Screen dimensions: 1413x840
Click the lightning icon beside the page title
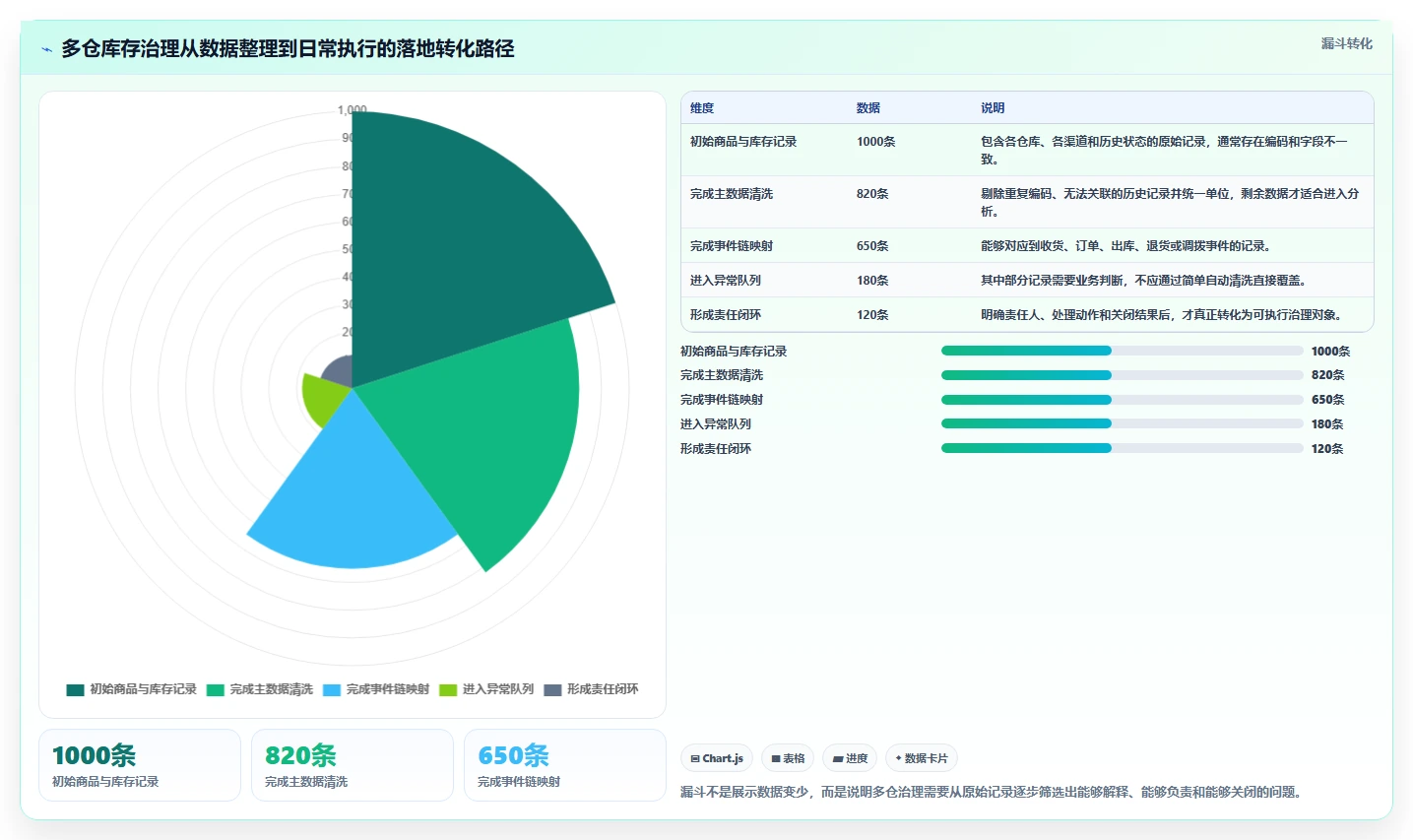pyautogui.click(x=46, y=49)
